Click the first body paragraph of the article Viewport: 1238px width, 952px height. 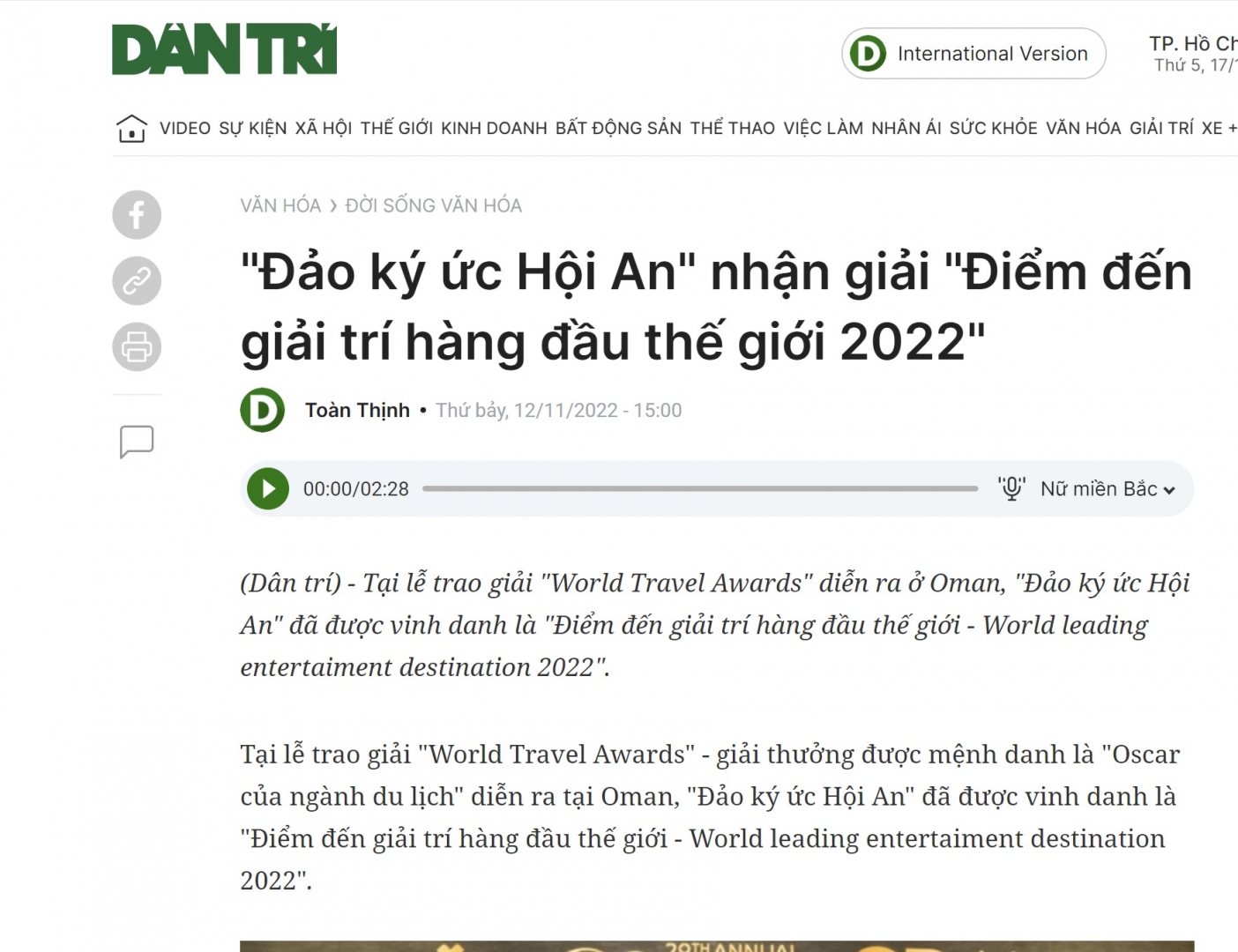pos(711,817)
